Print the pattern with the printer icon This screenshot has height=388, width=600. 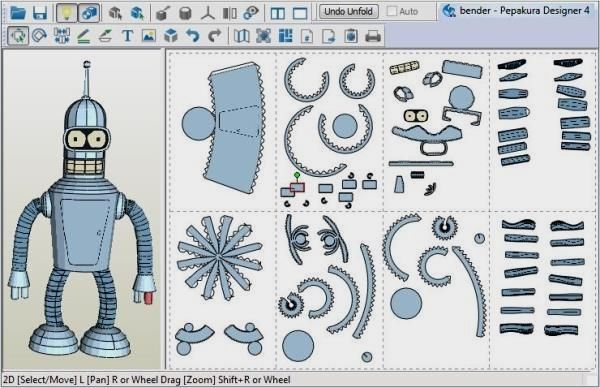tap(373, 36)
